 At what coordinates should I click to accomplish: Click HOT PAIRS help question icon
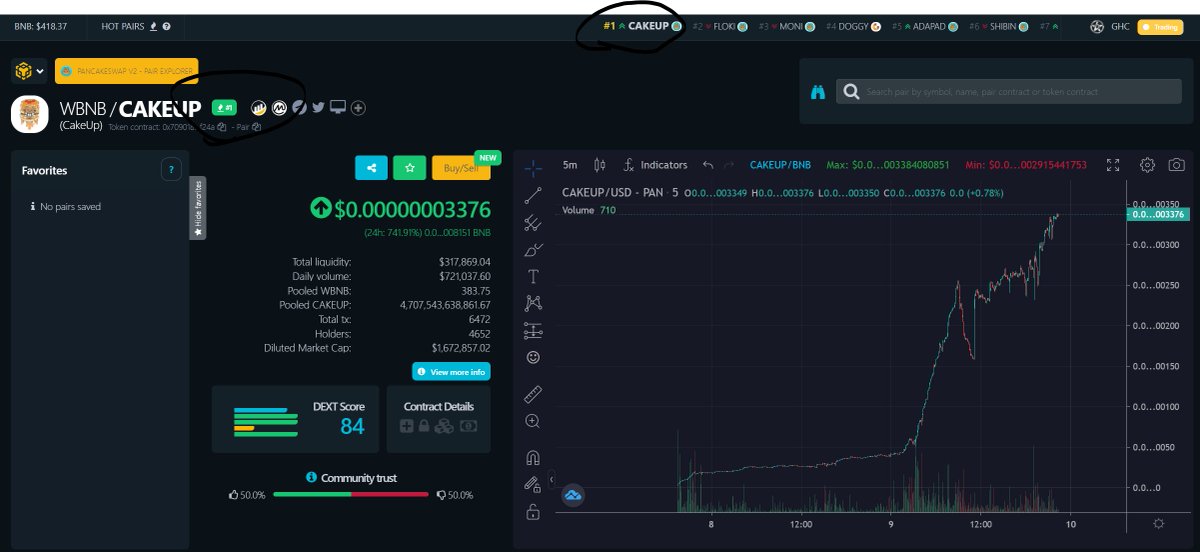click(166, 26)
